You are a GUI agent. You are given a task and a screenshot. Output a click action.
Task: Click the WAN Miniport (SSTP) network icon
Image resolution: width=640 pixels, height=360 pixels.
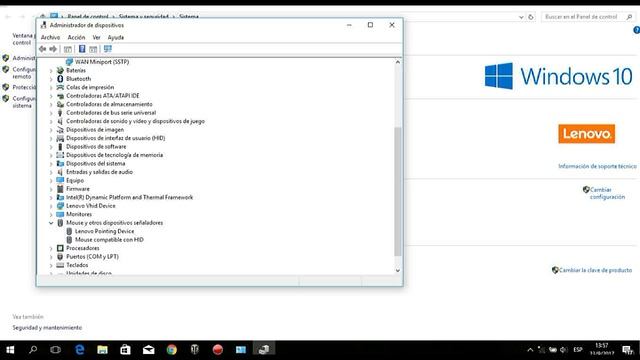click(x=69, y=62)
